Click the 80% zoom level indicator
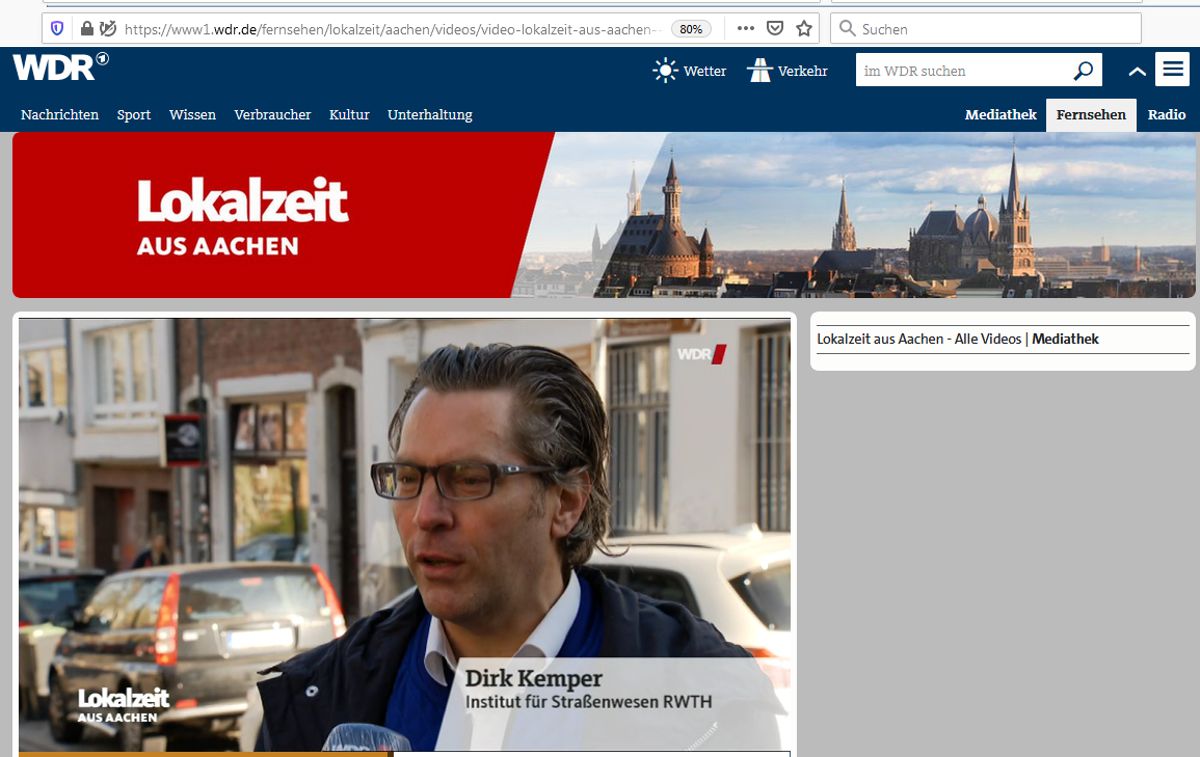 (x=691, y=29)
